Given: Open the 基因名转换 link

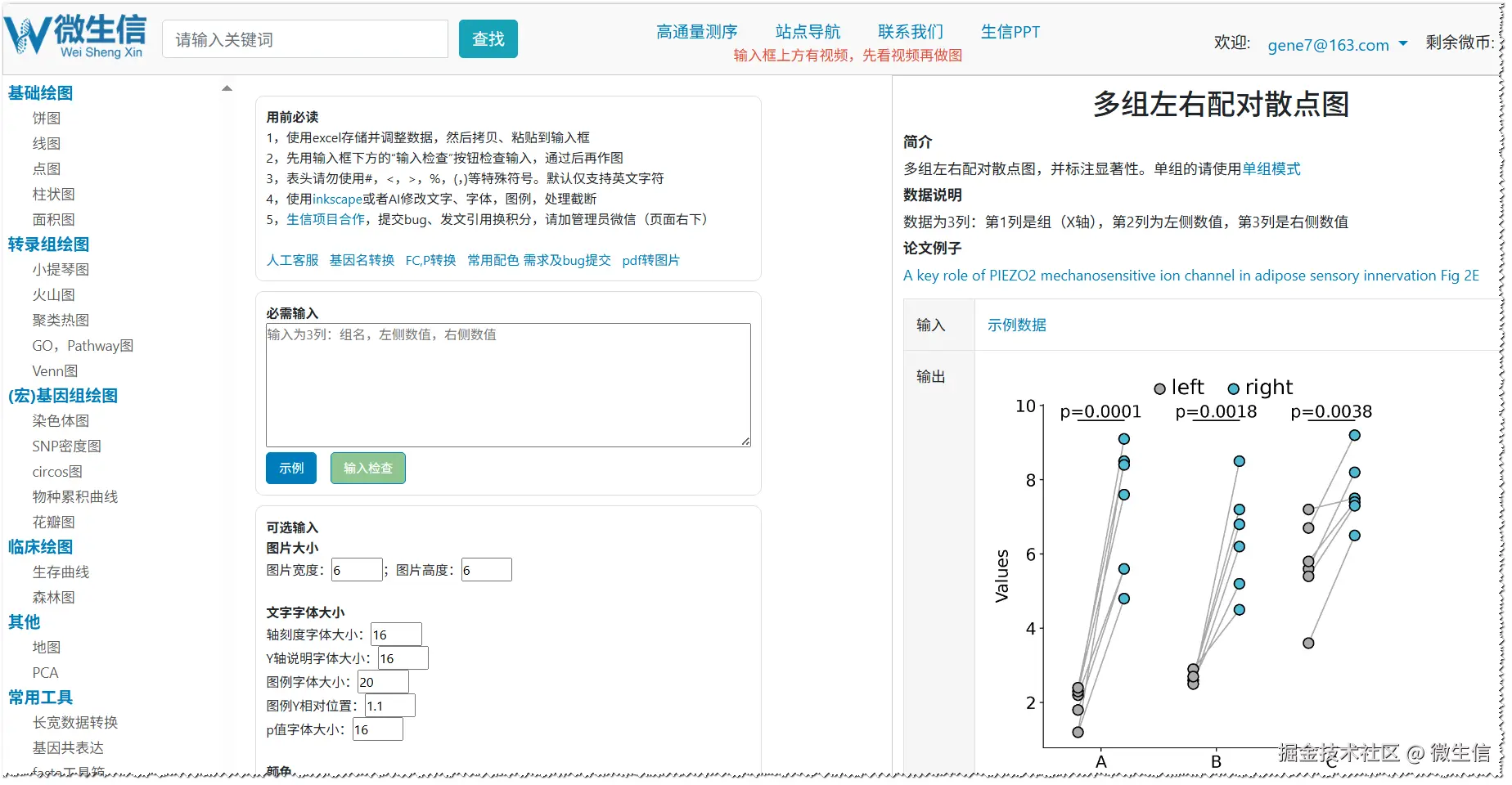Looking at the screenshot, I should point(362,260).
